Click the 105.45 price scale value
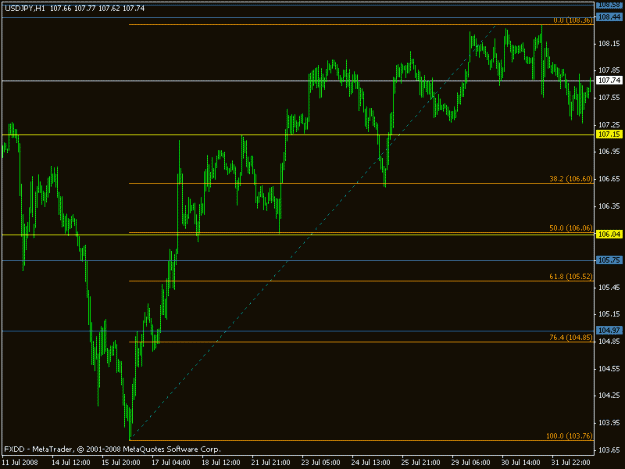This screenshot has width=625, height=469. point(609,287)
